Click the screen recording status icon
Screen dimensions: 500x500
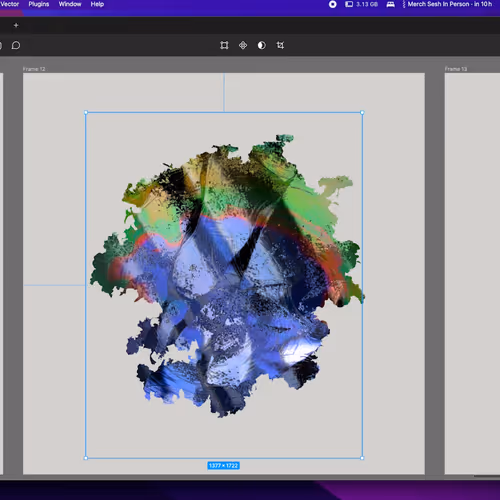click(332, 4)
